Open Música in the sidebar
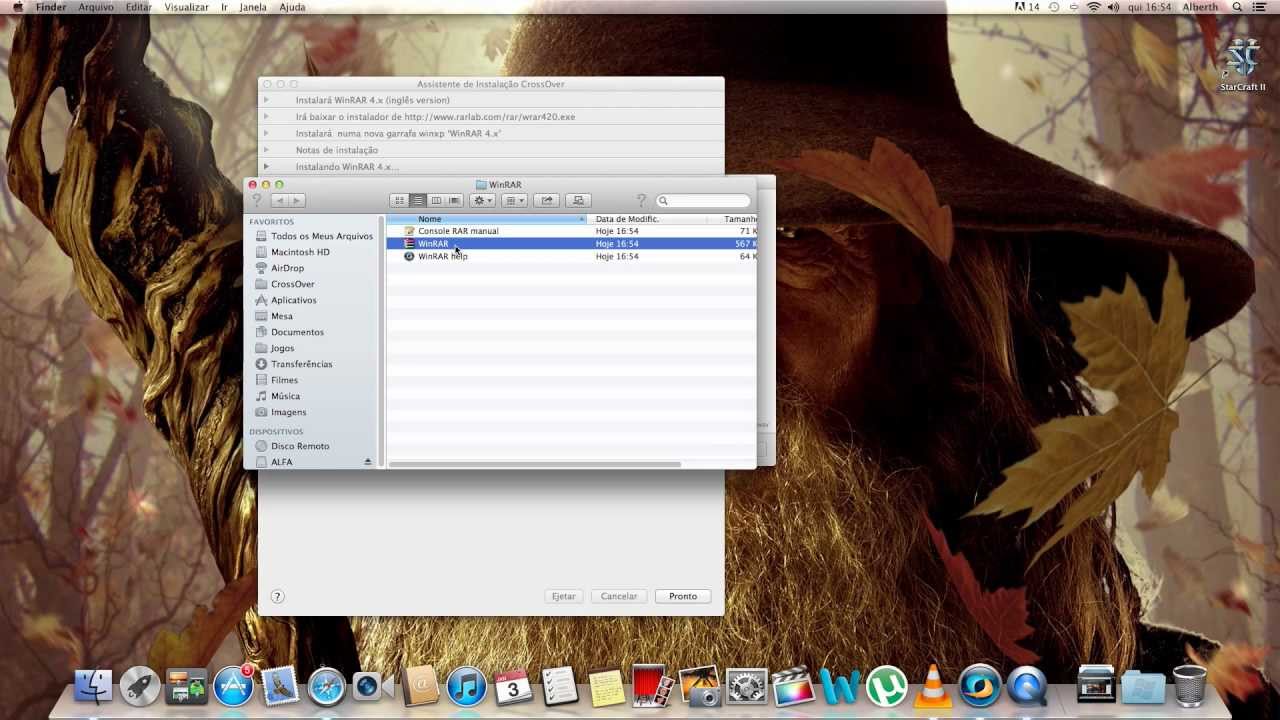 pos(277,396)
